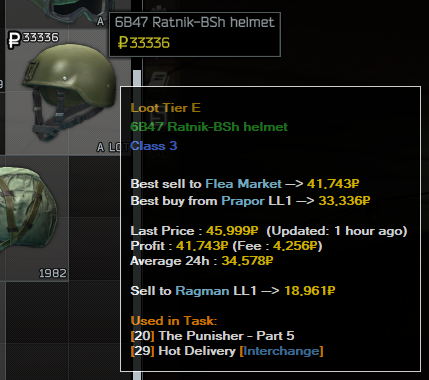The image size is (429, 380).
Task: Click the Average 24h 34,578₽ value
Action: [247, 261]
